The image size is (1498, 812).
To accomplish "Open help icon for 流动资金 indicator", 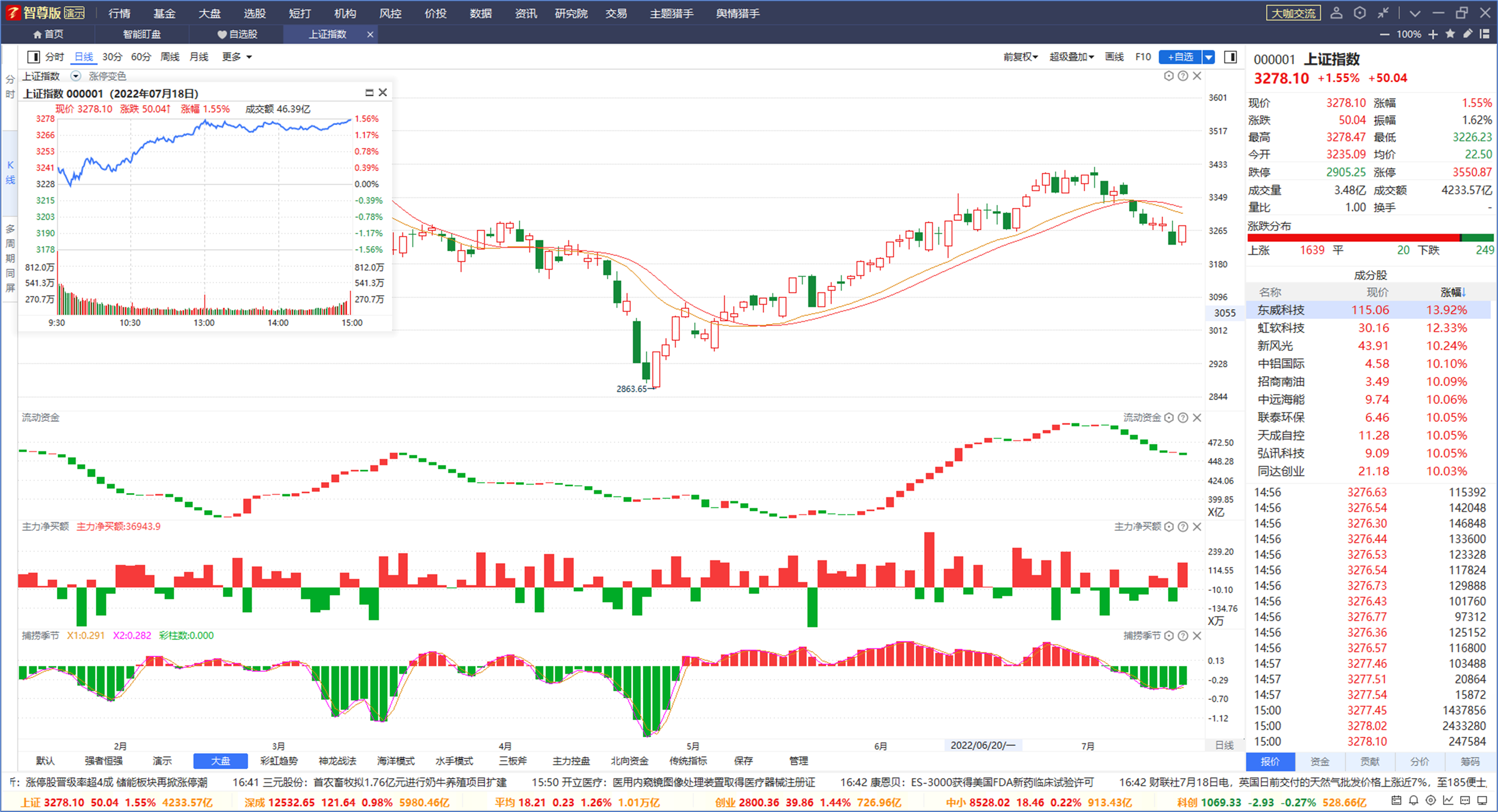I will pyautogui.click(x=1183, y=417).
